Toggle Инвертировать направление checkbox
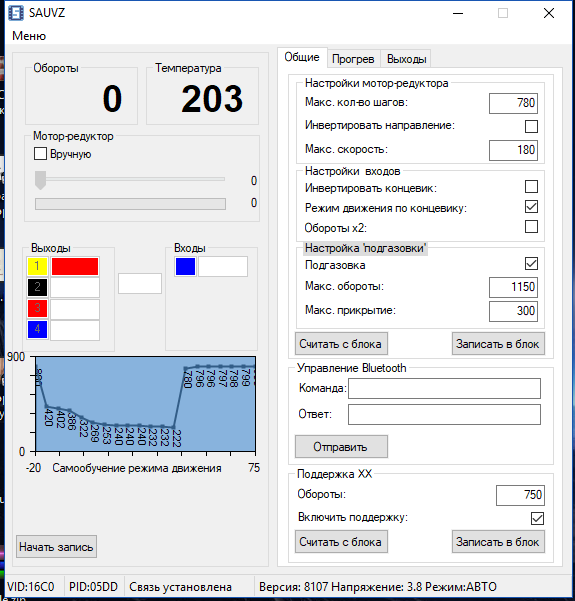 pyautogui.click(x=531, y=126)
